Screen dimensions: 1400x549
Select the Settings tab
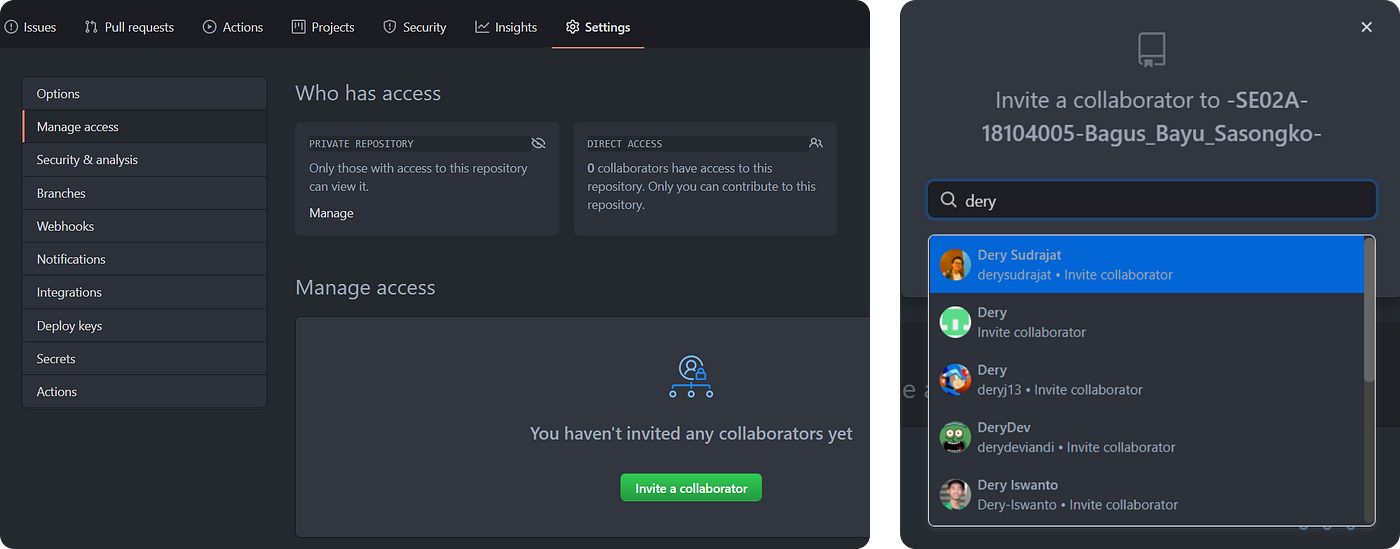[x=598, y=27]
